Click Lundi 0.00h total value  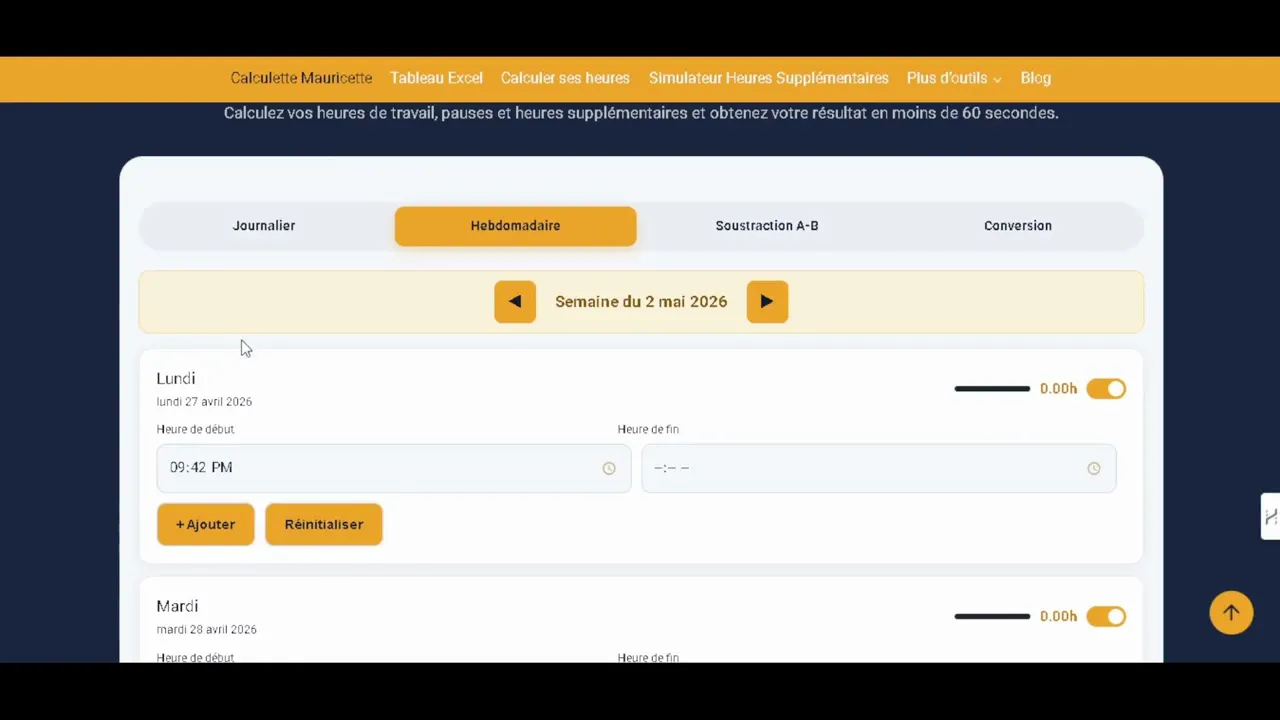1058,389
